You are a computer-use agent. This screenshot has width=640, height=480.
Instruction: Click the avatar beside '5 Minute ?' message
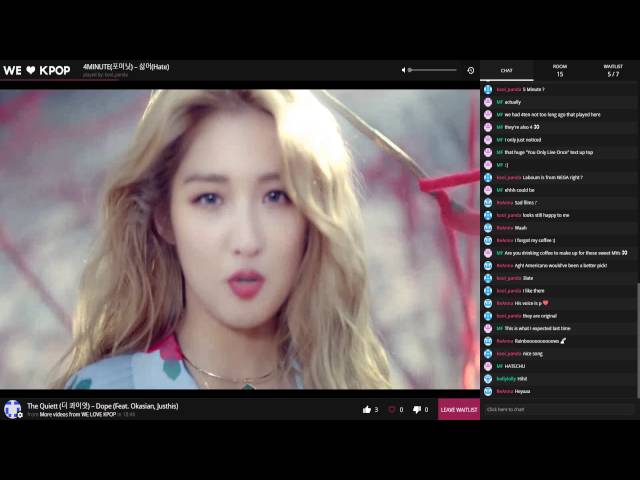click(488, 89)
